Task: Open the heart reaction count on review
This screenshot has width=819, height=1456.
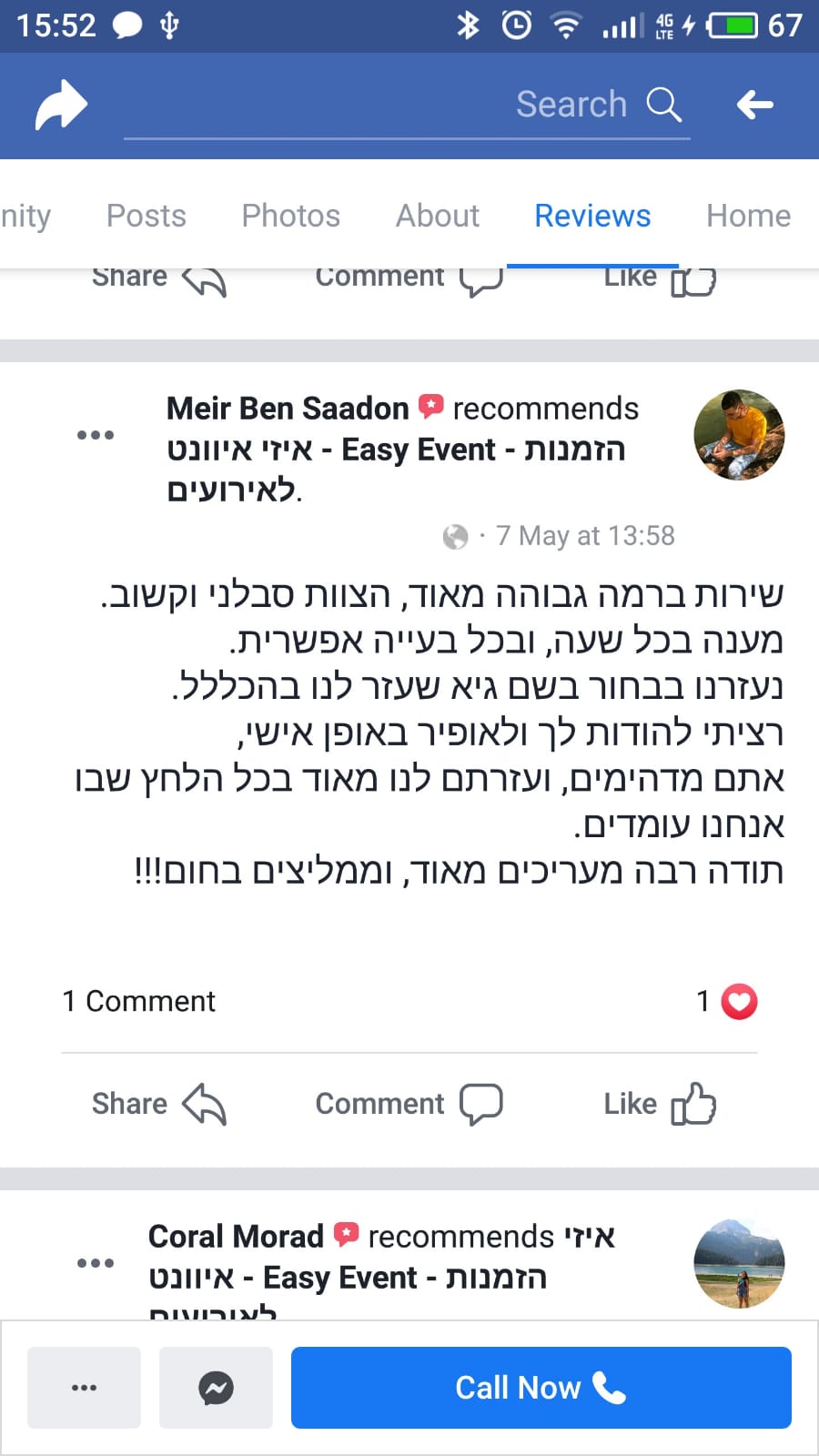Action: pyautogui.click(x=728, y=1002)
